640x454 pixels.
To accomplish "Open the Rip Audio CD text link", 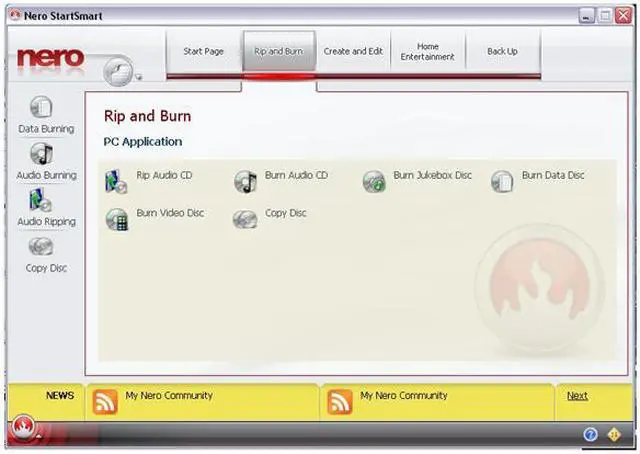I will click(x=164, y=175).
